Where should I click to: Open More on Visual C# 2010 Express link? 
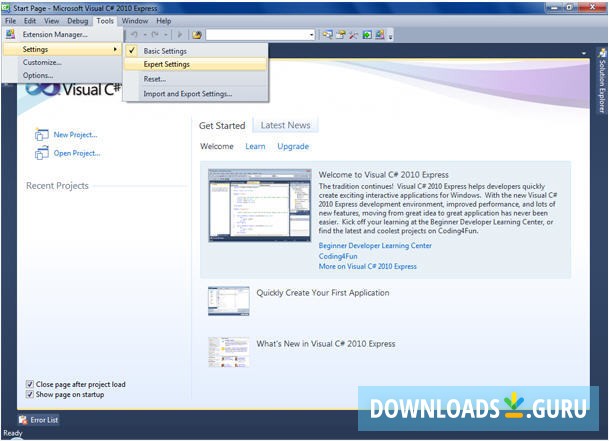367,266
